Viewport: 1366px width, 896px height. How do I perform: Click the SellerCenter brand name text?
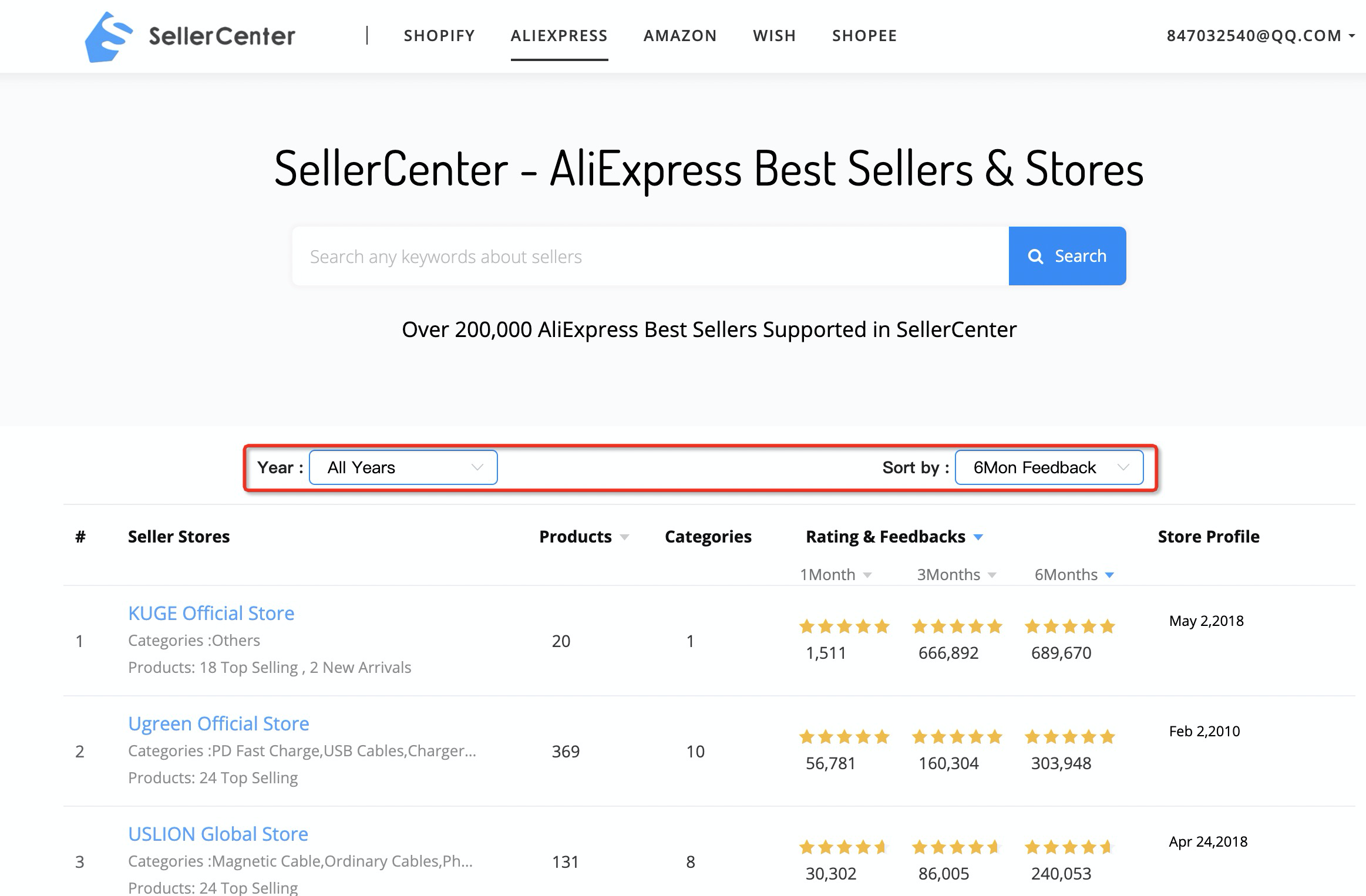point(222,36)
